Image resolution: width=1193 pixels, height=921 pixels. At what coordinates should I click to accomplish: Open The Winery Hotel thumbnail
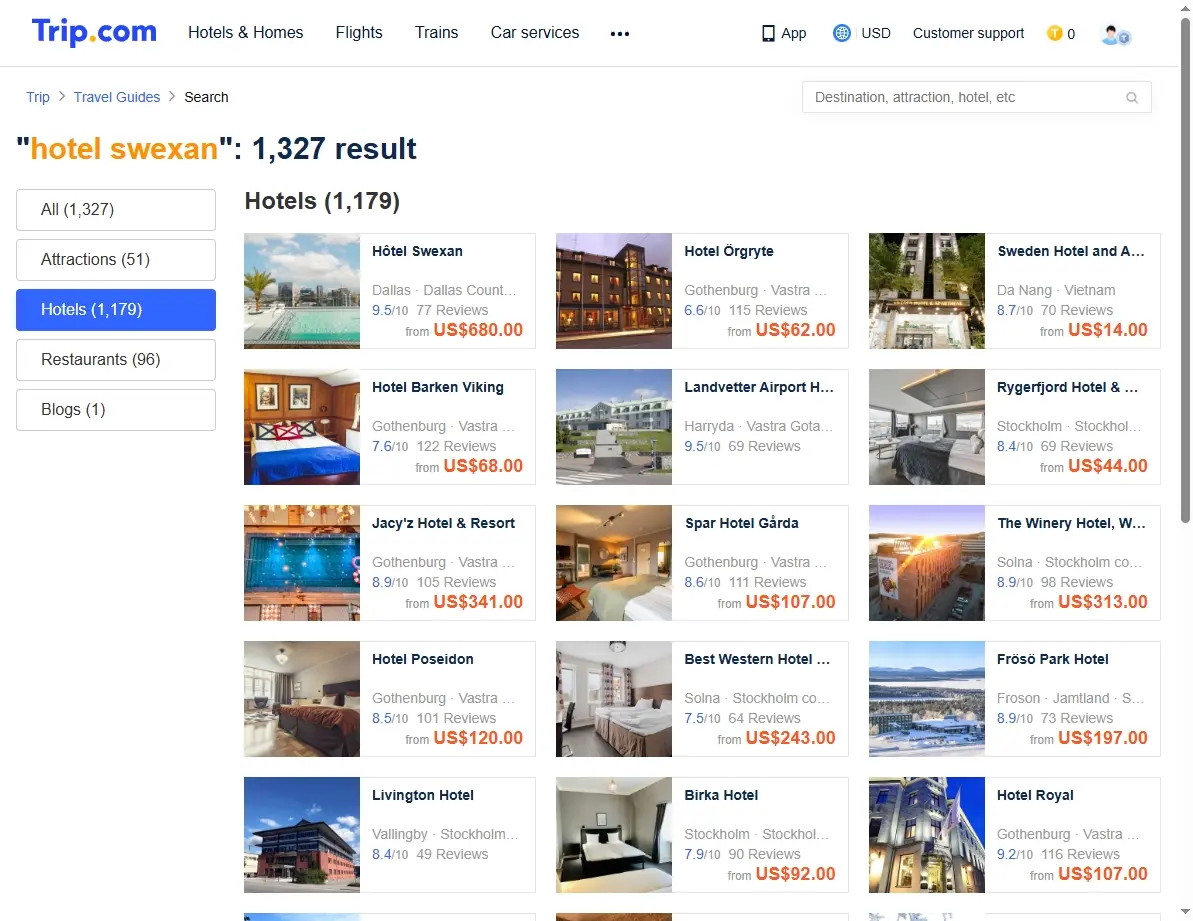(x=927, y=564)
